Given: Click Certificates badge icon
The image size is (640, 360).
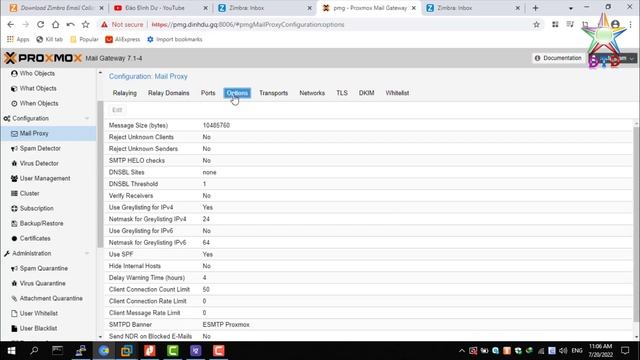Looking at the screenshot, I should [14, 238].
